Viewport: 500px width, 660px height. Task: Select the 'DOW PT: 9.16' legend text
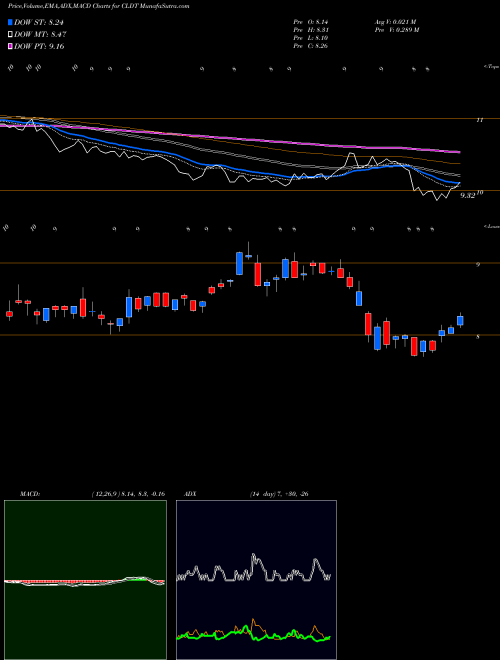[39, 46]
